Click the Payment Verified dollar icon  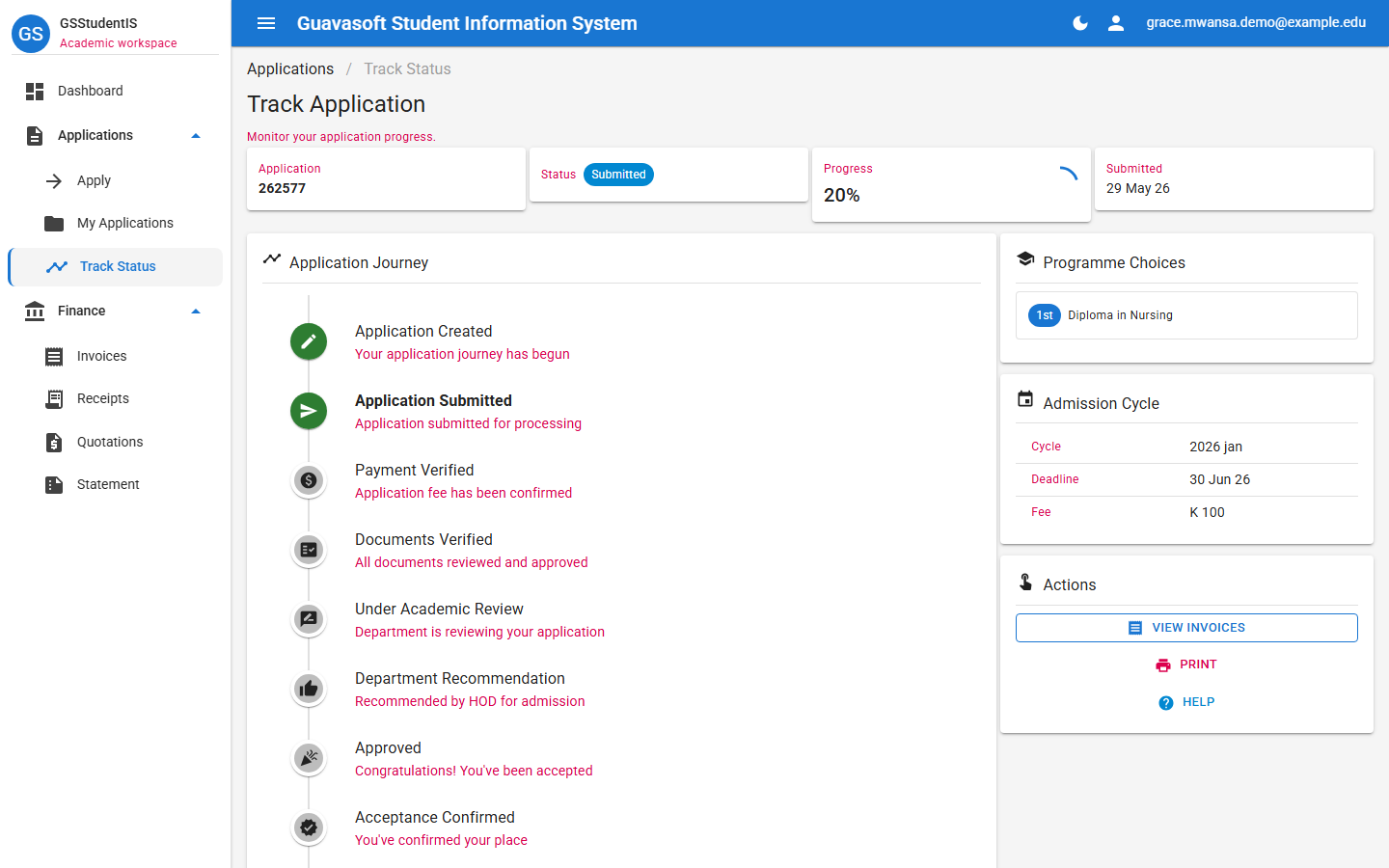pos(309,480)
